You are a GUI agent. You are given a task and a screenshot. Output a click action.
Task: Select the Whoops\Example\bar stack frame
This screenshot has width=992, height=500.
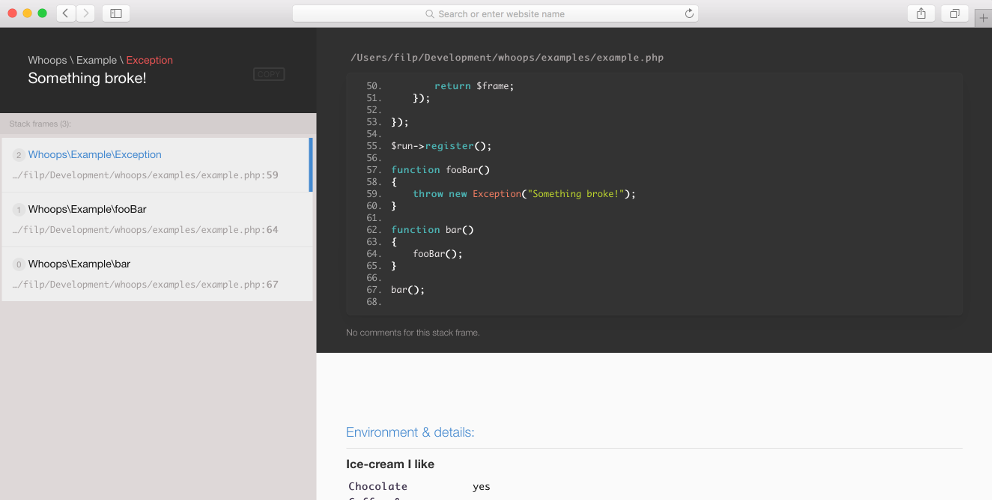[x=79, y=264]
